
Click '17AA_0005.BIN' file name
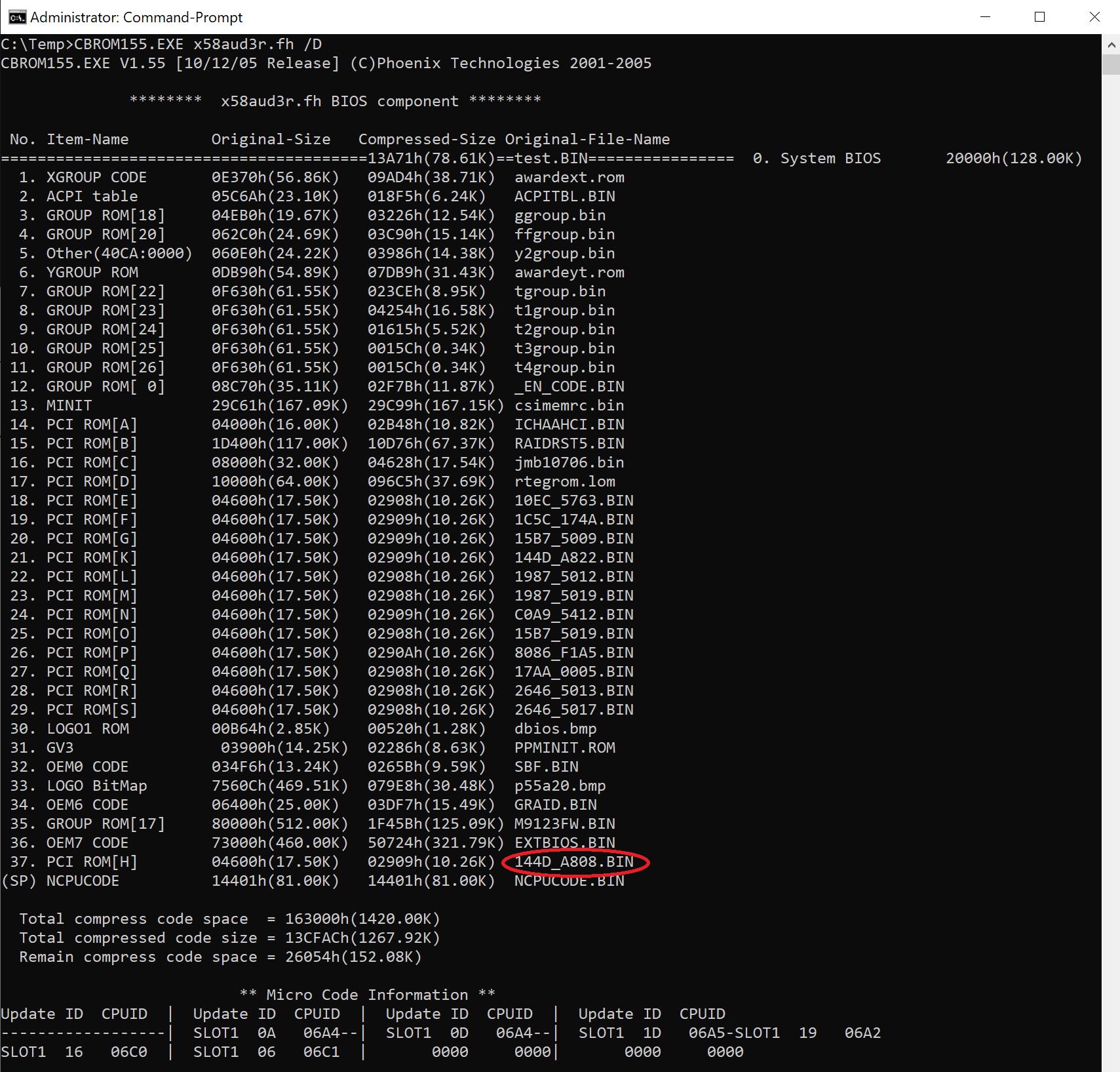574,671
